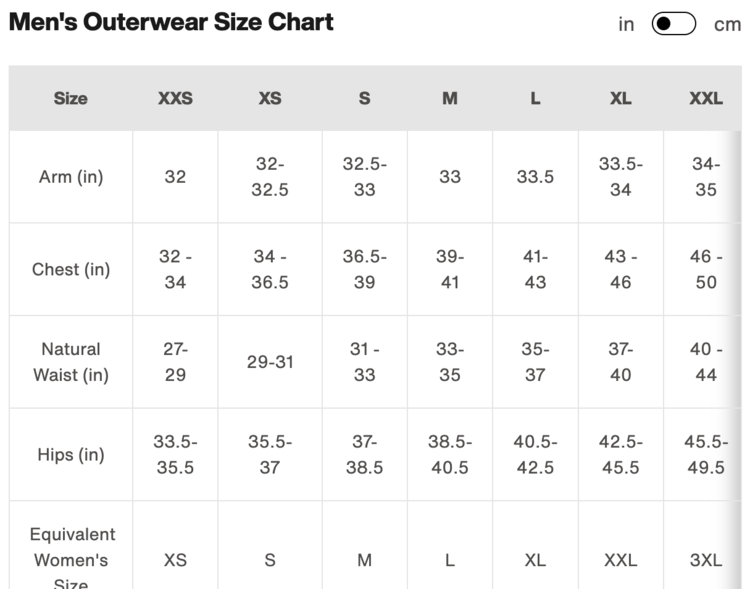
Task: Select the XL column header
Action: [x=620, y=98]
